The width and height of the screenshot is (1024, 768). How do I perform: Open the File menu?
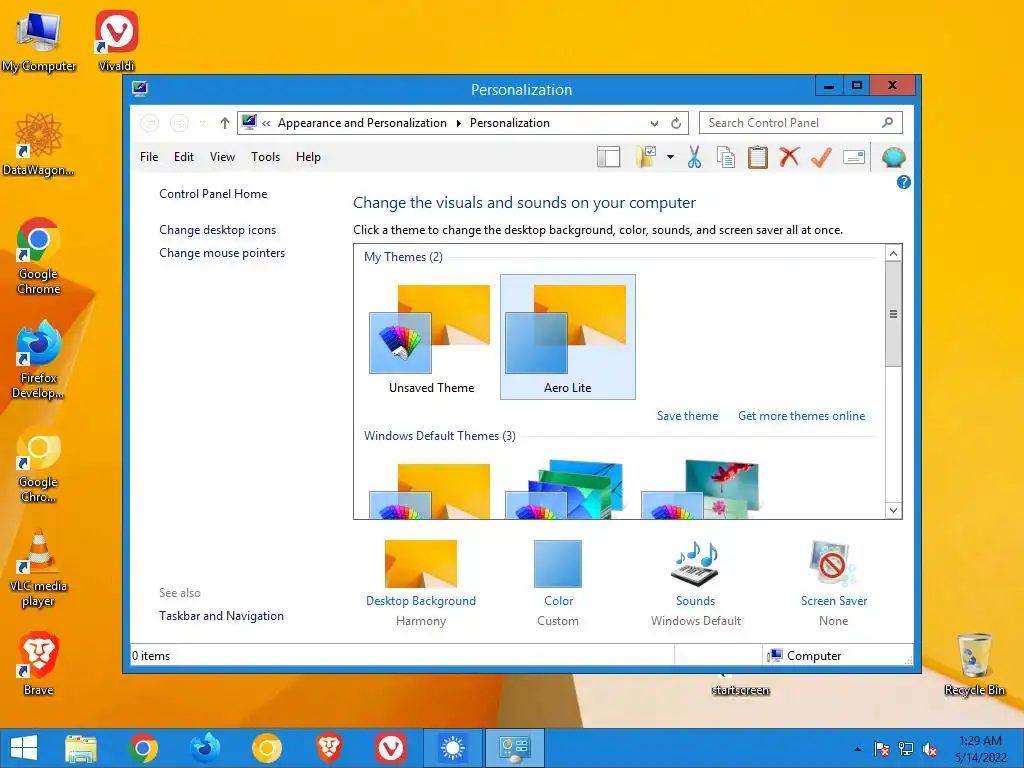pos(149,157)
